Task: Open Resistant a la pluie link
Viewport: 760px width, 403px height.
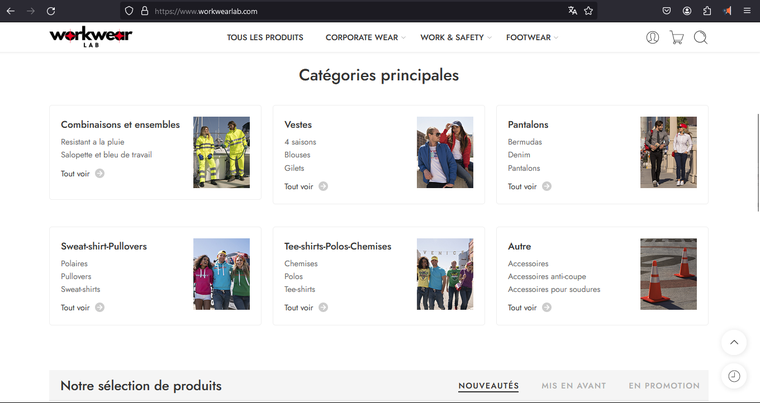Action: click(x=93, y=142)
